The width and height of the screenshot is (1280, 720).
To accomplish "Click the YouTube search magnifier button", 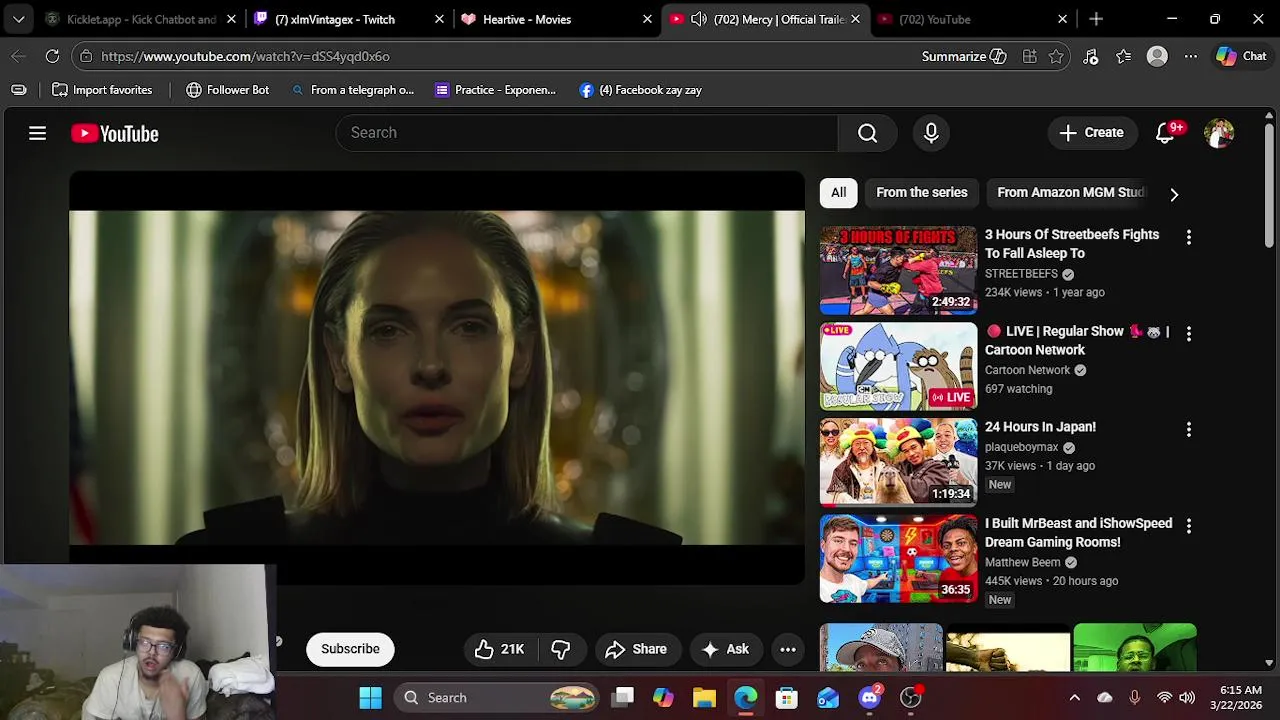I will 867,133.
